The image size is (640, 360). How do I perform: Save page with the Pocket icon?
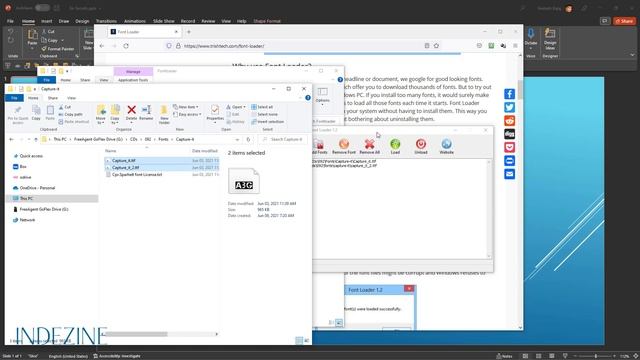point(509,147)
